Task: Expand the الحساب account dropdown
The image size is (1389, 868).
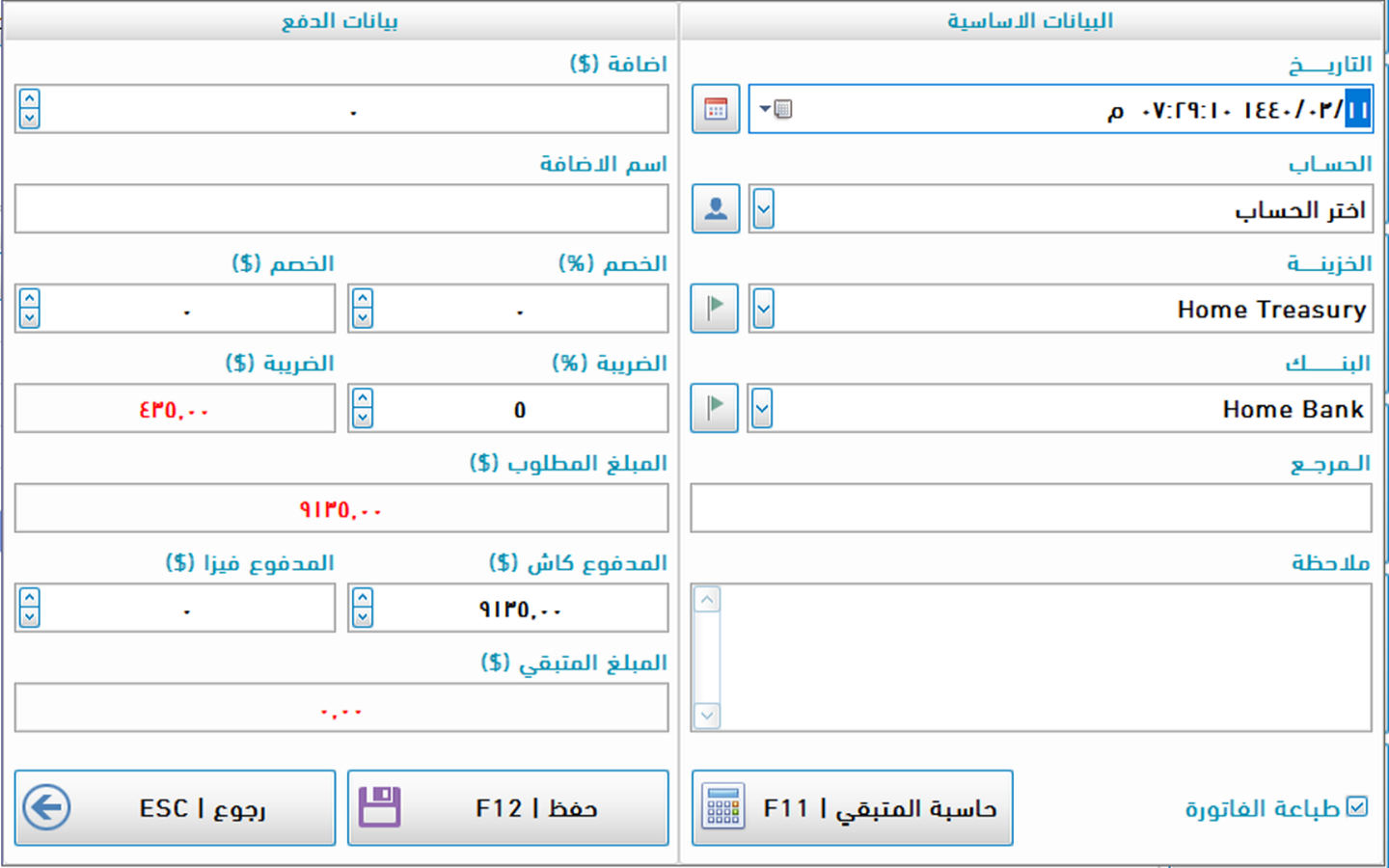Action: 763,208
